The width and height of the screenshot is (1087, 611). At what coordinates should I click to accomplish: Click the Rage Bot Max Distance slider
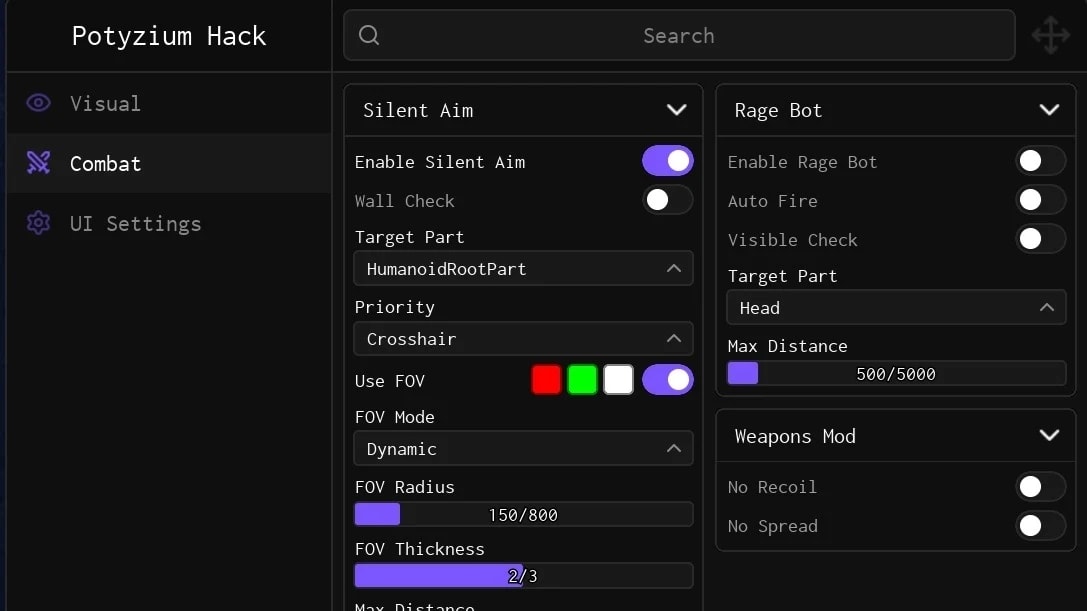(896, 373)
